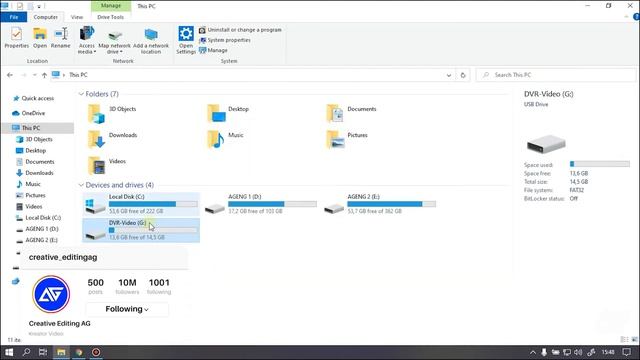
Task: Open Task View on taskbar
Action: coord(43,352)
